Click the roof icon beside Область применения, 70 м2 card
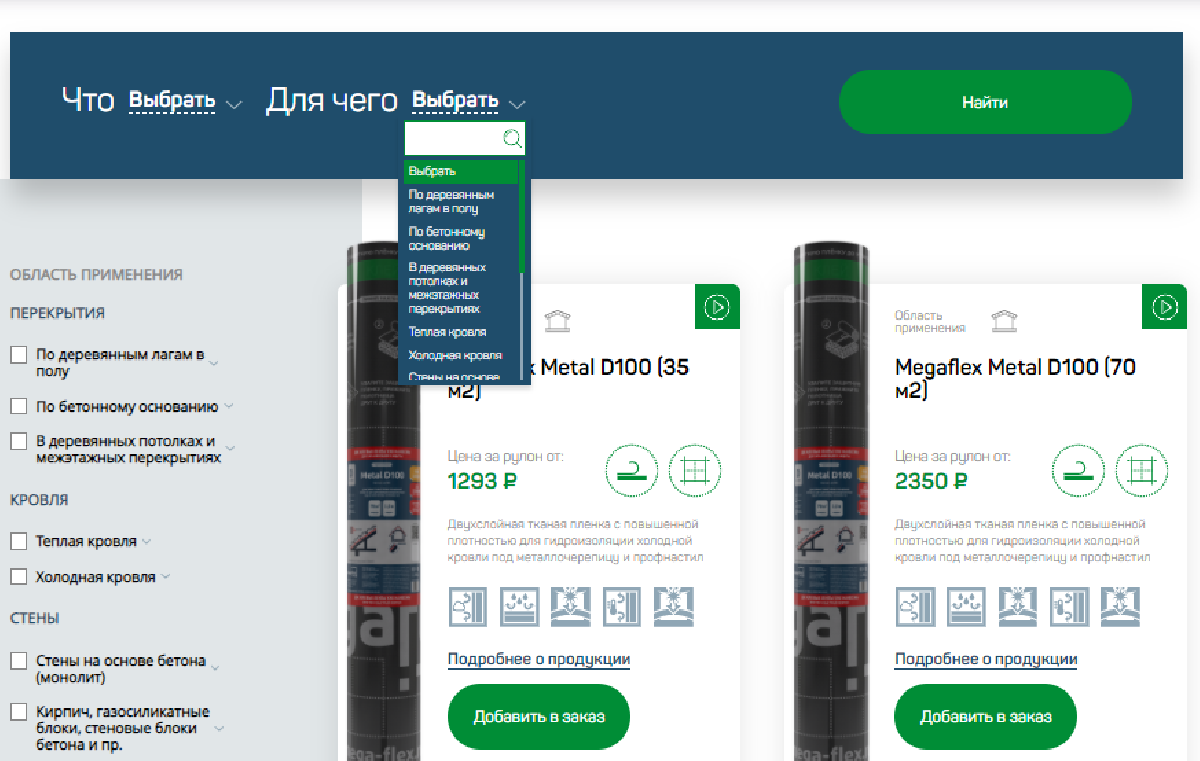The image size is (1200, 761). click(1004, 320)
